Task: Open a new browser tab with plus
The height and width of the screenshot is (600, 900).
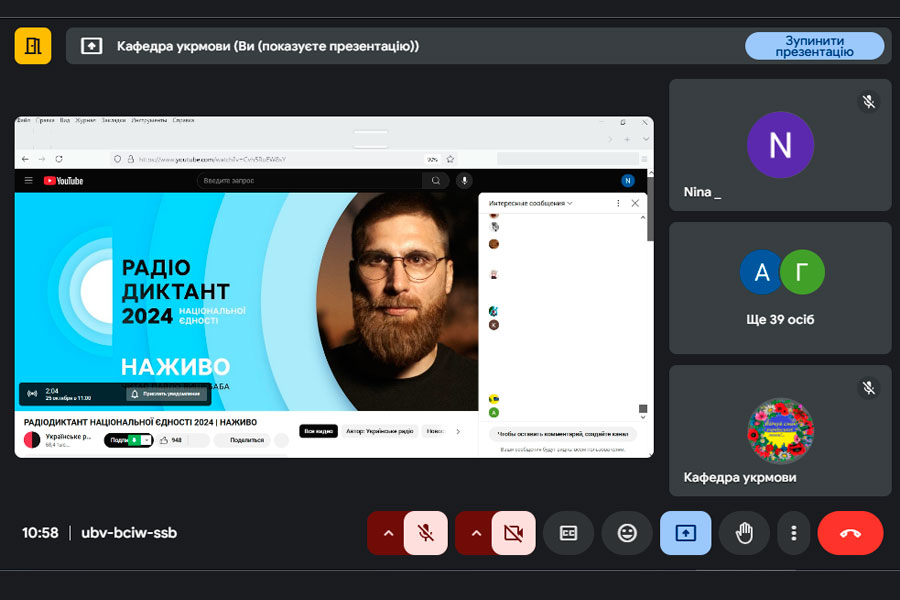Action: pos(627,139)
